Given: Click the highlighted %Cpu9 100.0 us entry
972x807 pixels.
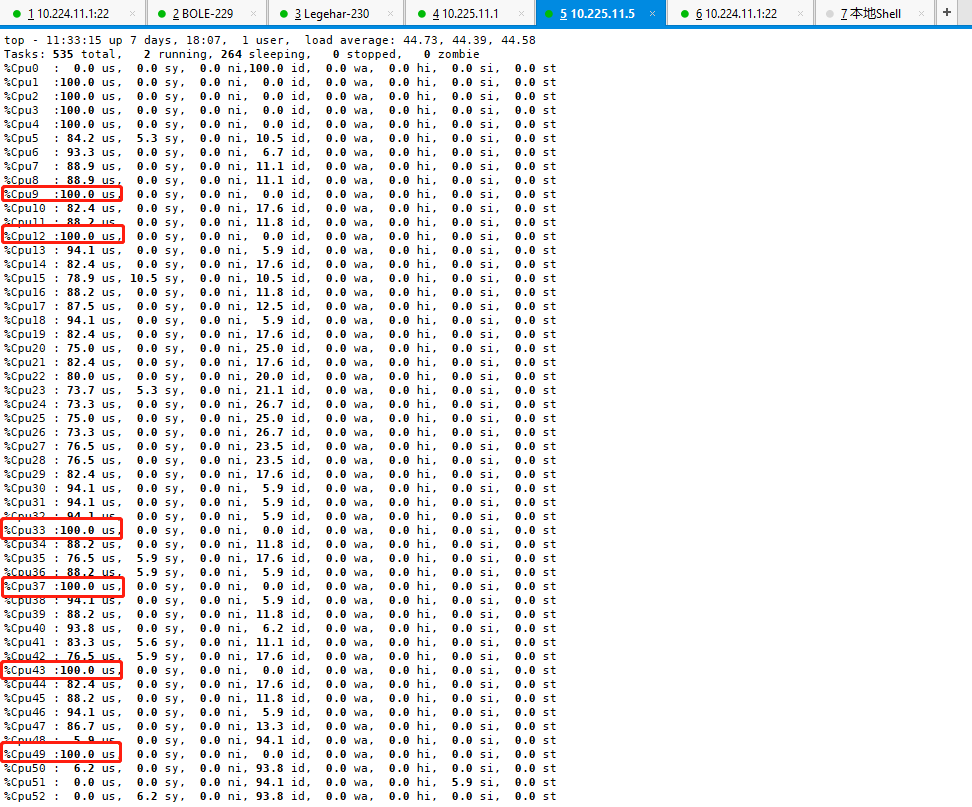Looking at the screenshot, I should tap(62, 194).
